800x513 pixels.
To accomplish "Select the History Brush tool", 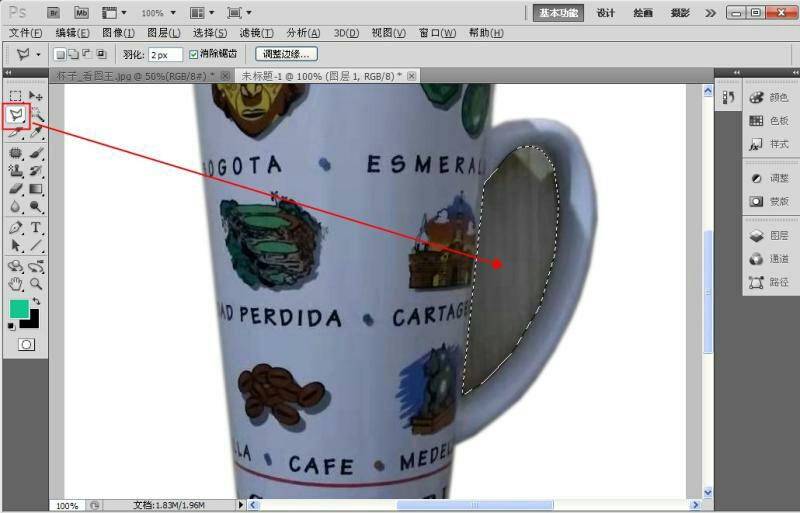I will click(x=36, y=170).
